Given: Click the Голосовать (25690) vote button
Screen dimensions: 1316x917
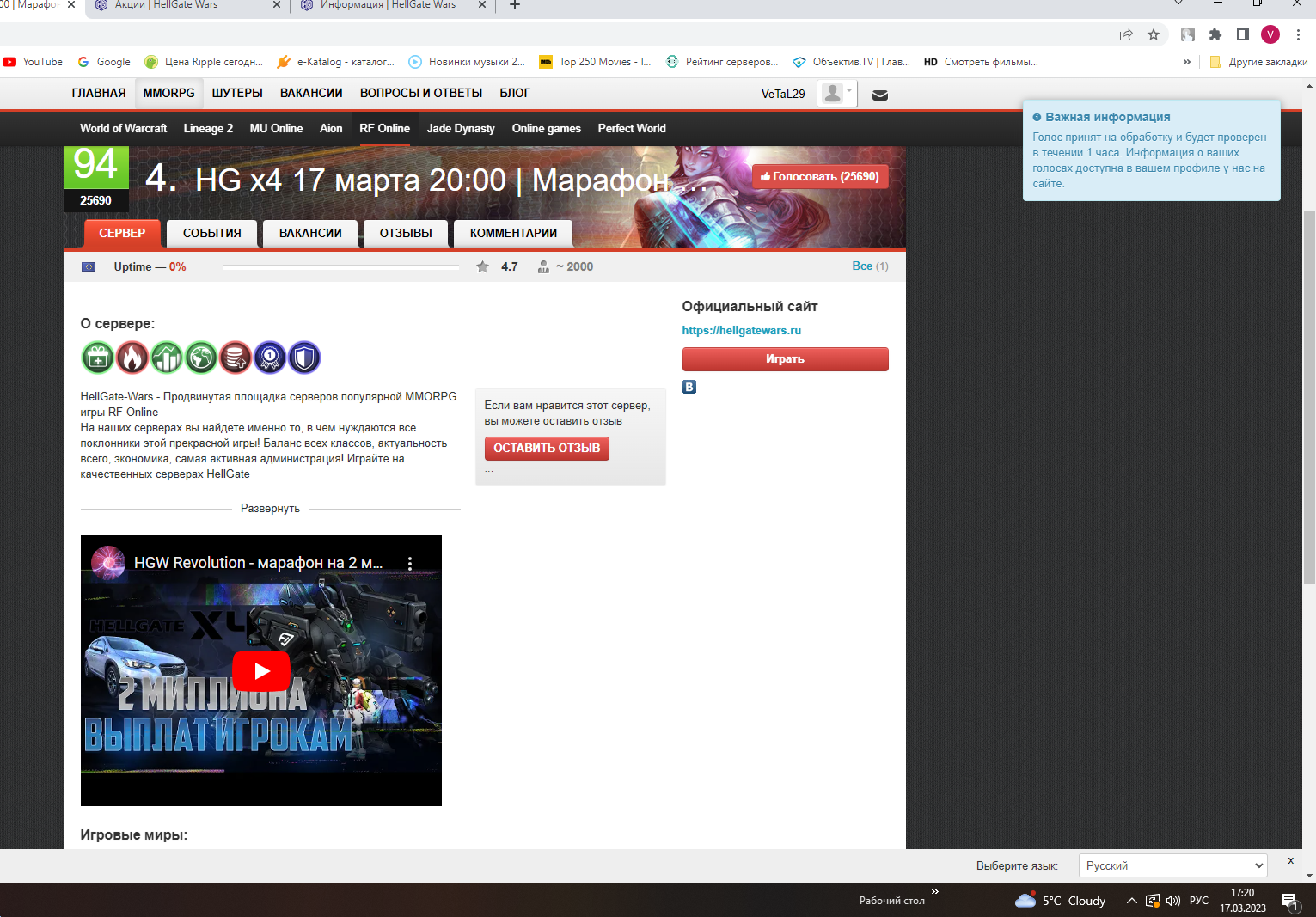Looking at the screenshot, I should [x=820, y=176].
